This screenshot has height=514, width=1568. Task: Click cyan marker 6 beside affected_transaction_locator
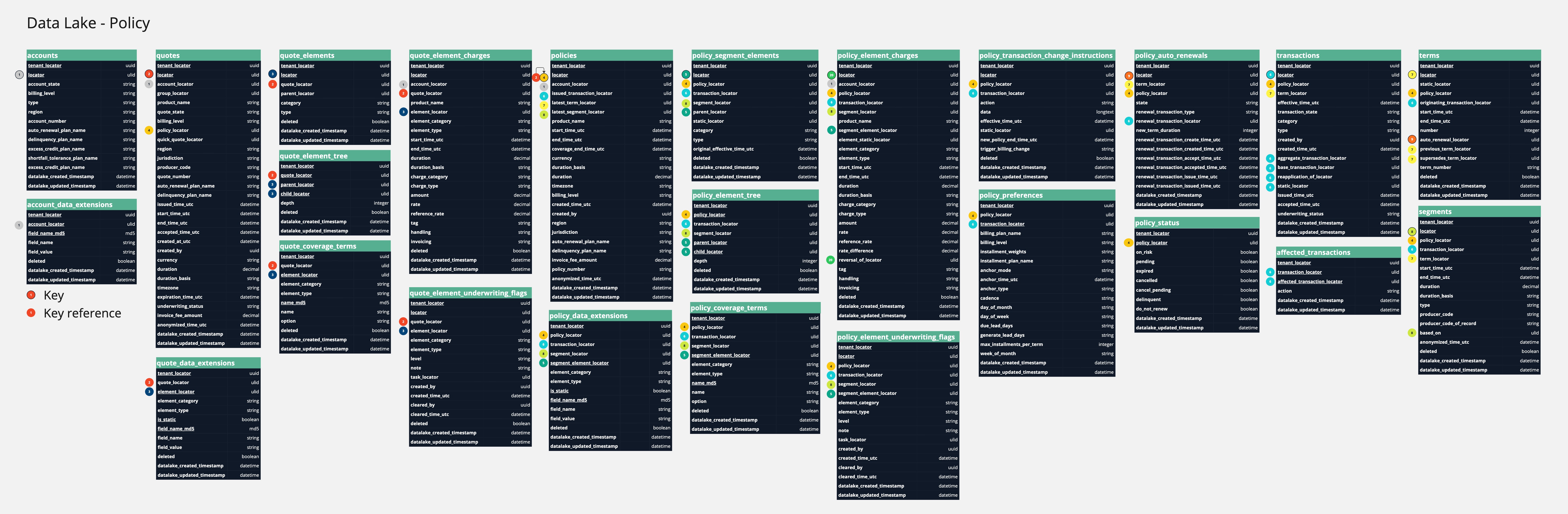[1270, 282]
